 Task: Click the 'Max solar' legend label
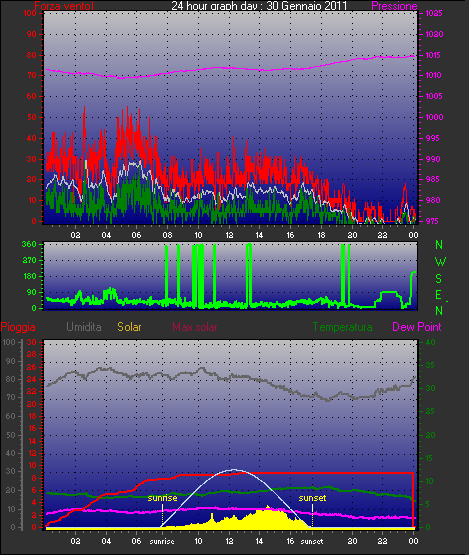195,327
